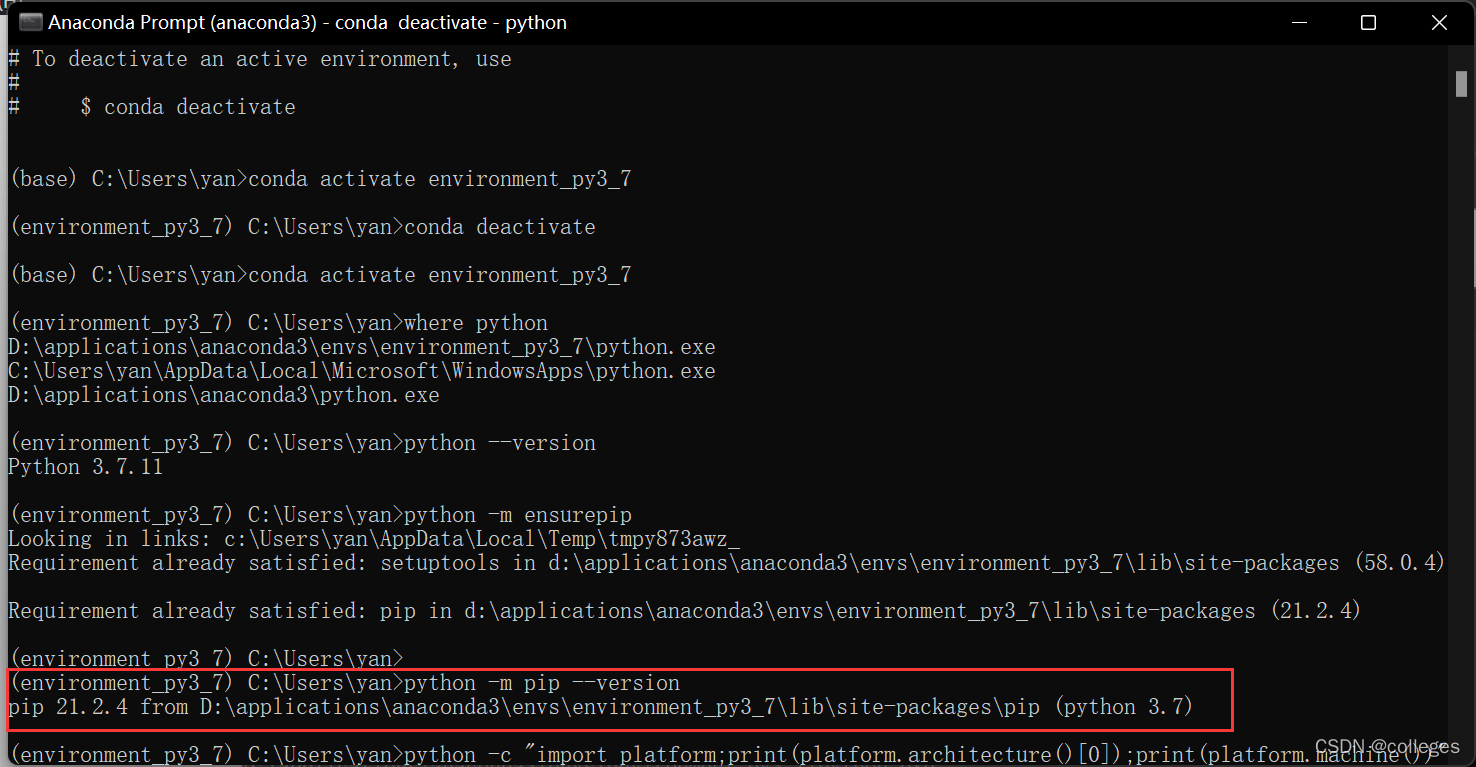Viewport: 1476px width, 767px height.
Task: Click the 'import platform' command line
Action: coord(727,753)
